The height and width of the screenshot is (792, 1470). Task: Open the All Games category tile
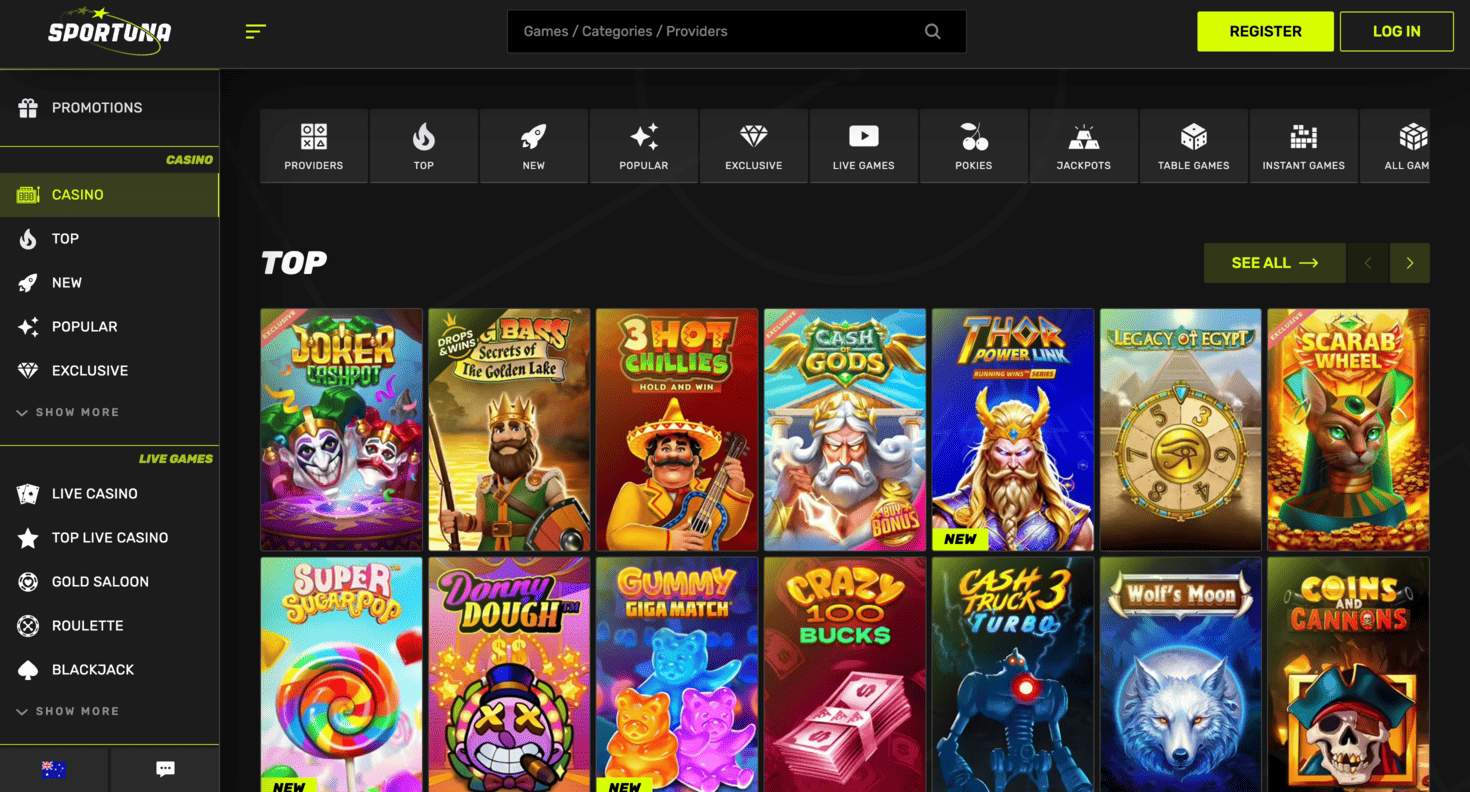point(1395,146)
